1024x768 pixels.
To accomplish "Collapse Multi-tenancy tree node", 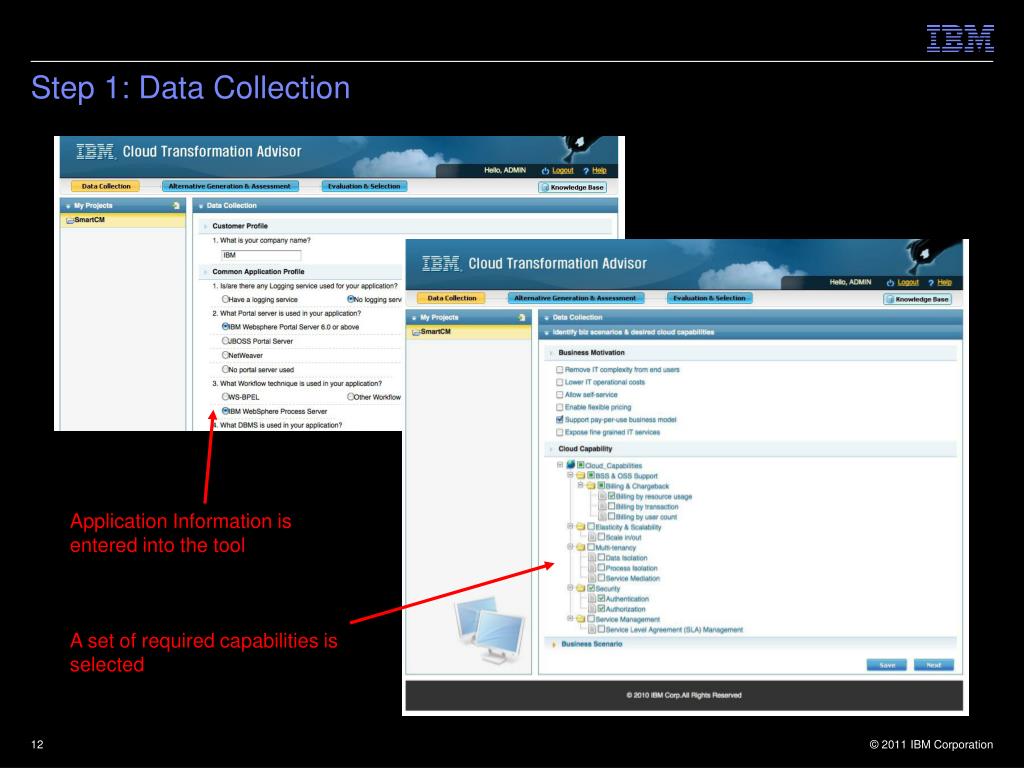I will click(x=570, y=547).
